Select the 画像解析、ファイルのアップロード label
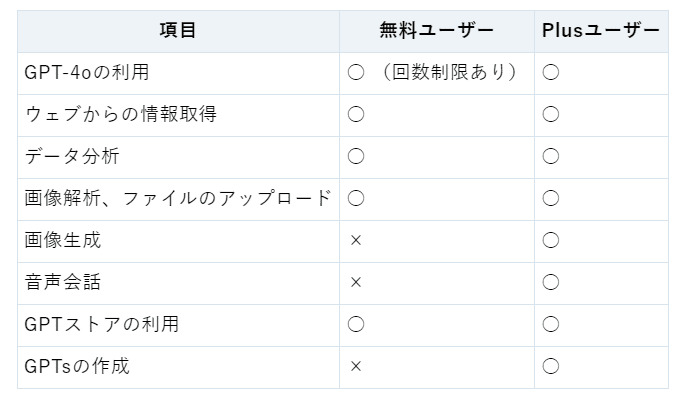 178,198
